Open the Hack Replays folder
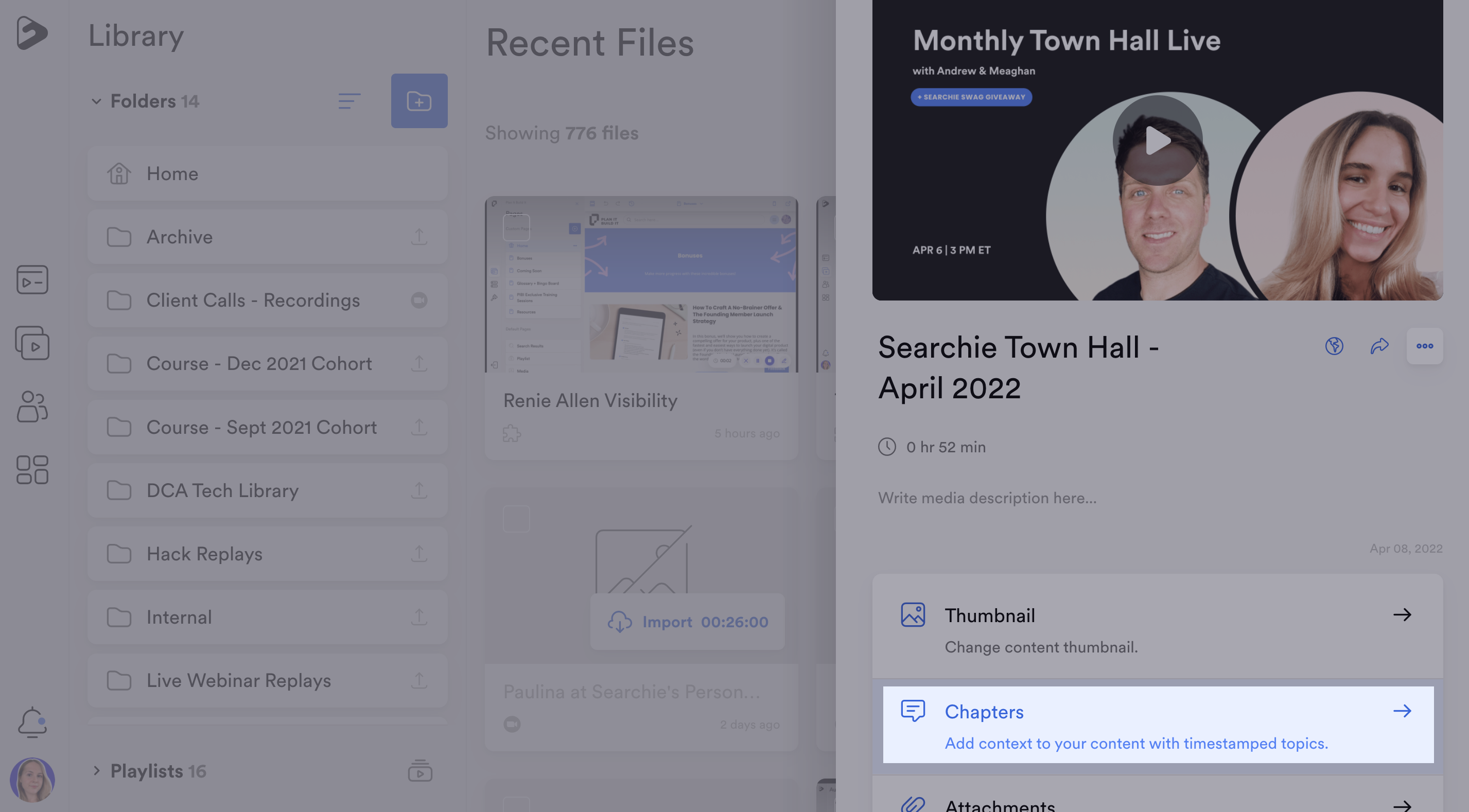1469x812 pixels. point(268,554)
